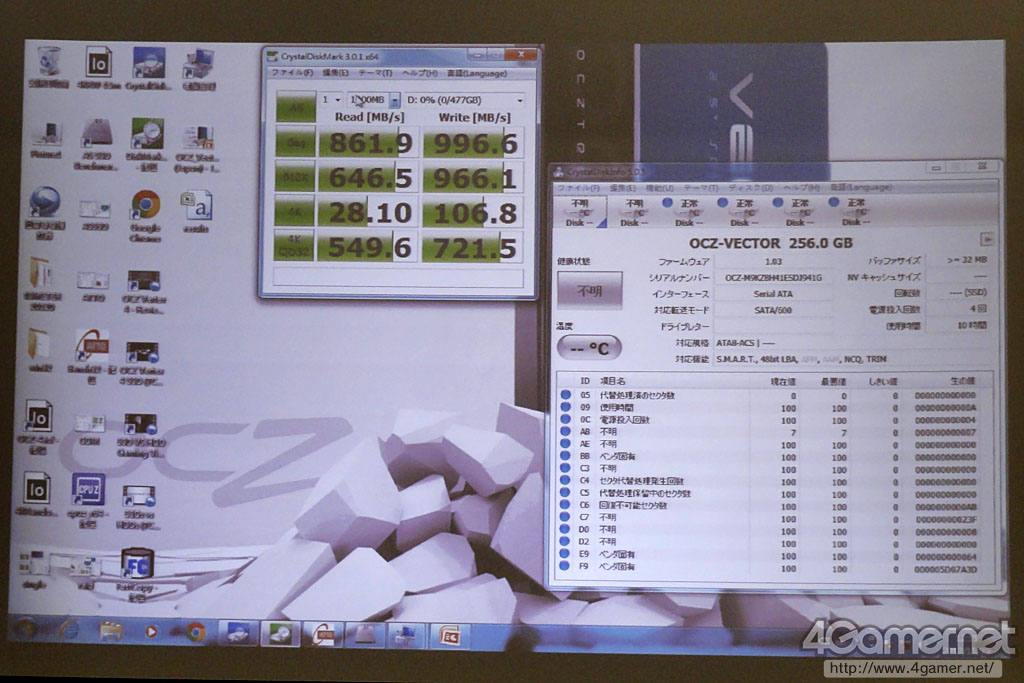Image resolution: width=1024 pixels, height=683 pixels.
Task: Open Windows Media Player from the taskbar
Action: (x=151, y=632)
